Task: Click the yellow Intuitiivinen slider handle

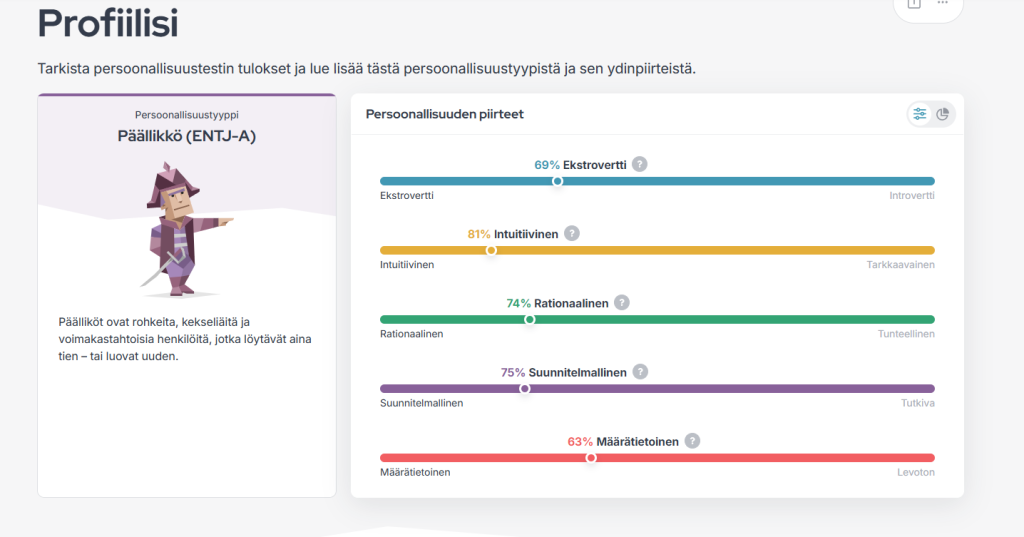Action: (x=491, y=250)
